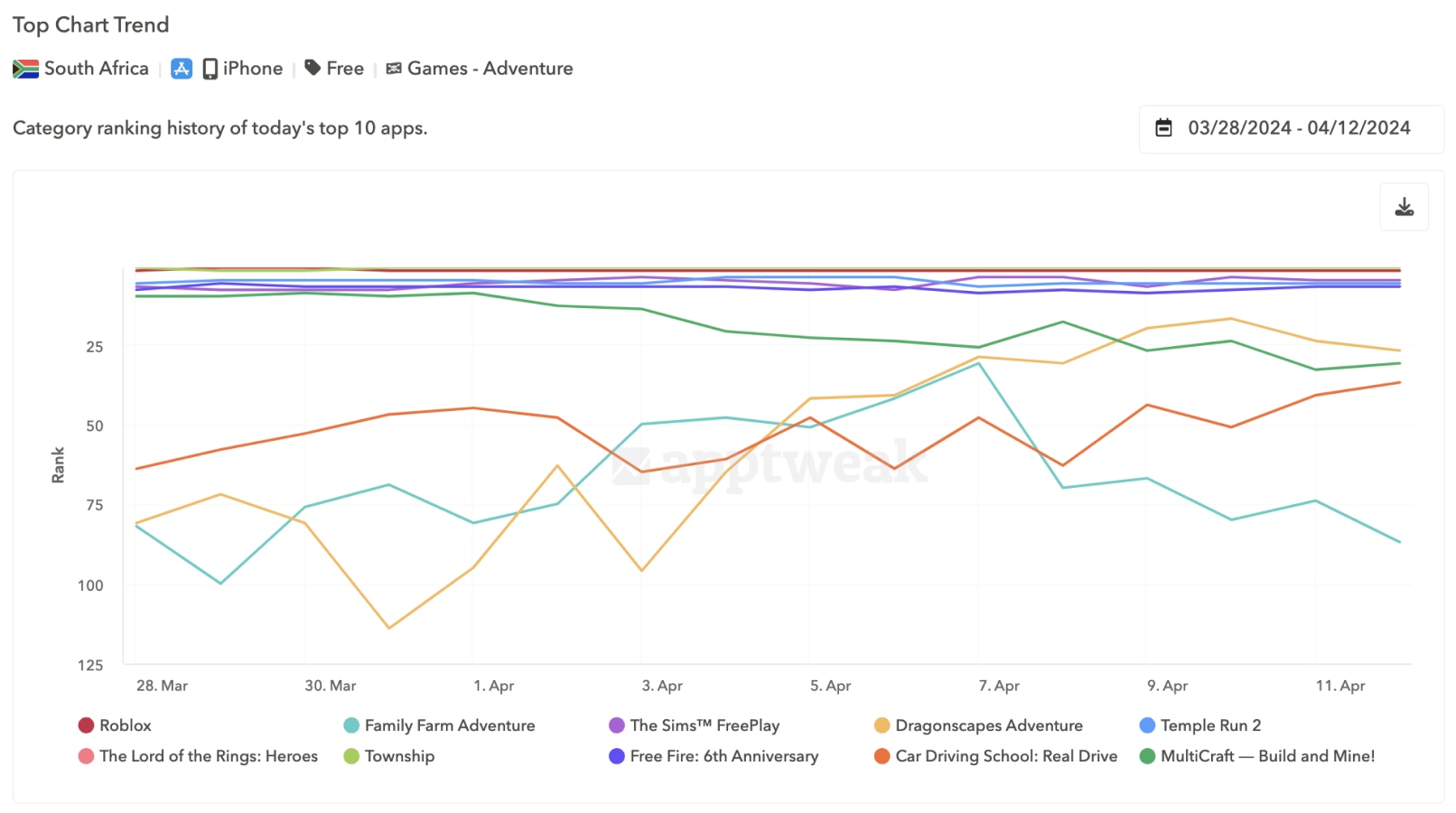The height and width of the screenshot is (813, 1456).
Task: Click the Dragonscapes Adventure color dot
Action: pyautogui.click(x=883, y=724)
